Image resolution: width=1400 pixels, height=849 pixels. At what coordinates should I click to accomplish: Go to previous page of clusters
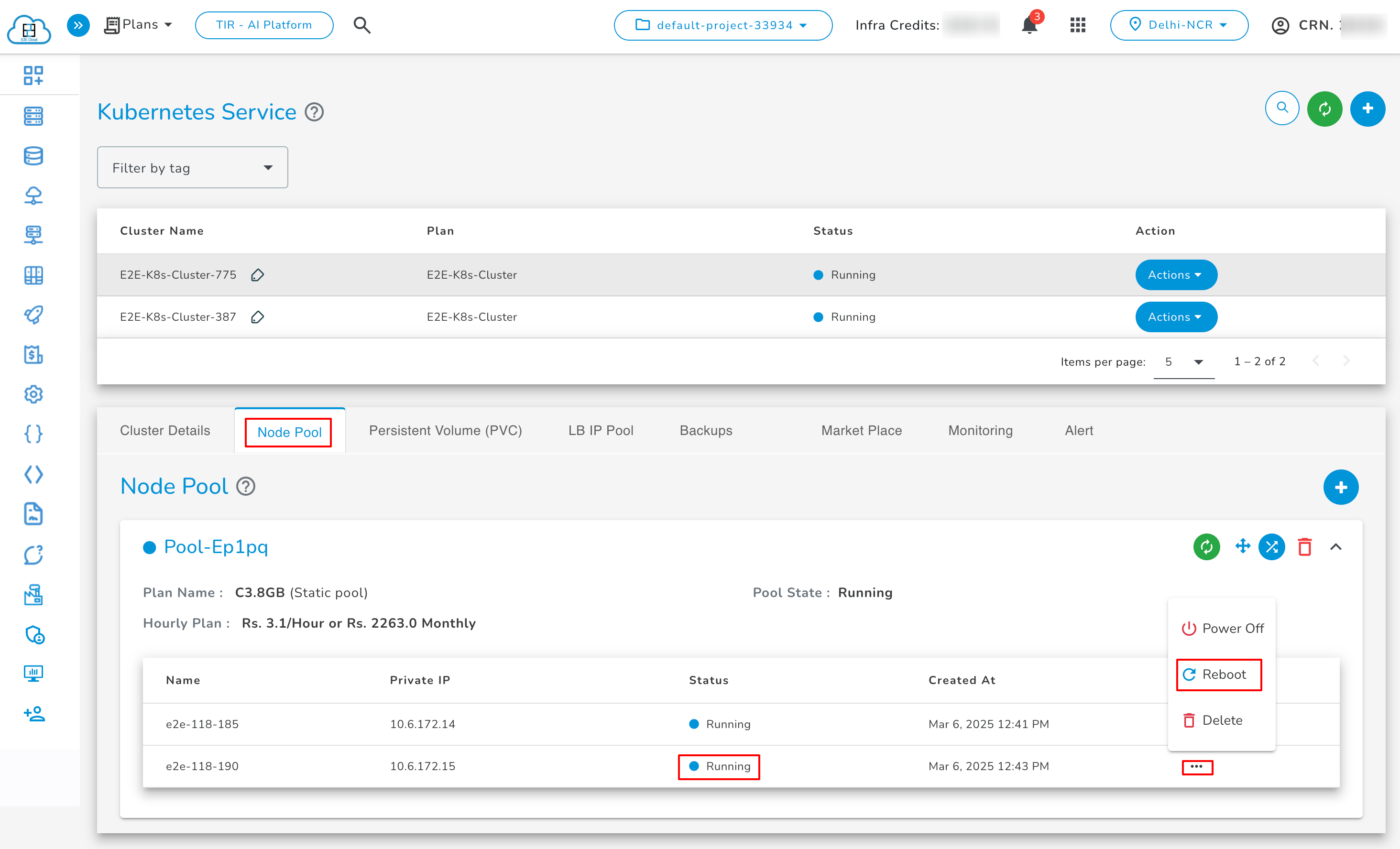[1315, 361]
